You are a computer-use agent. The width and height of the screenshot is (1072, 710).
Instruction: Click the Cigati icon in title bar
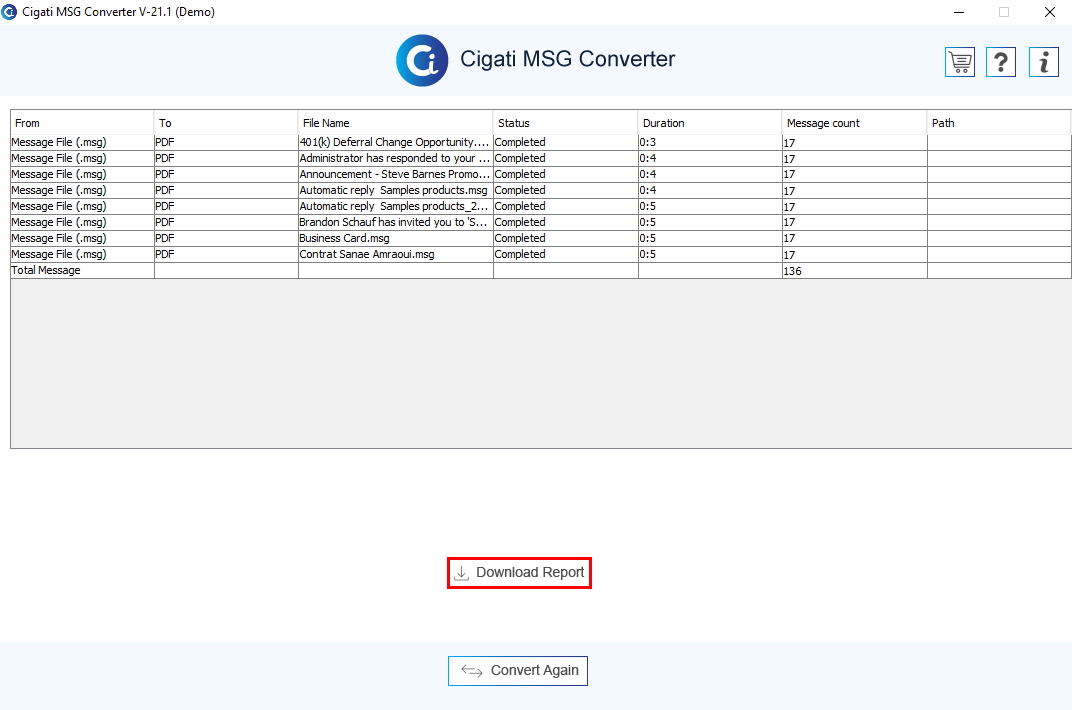point(9,12)
